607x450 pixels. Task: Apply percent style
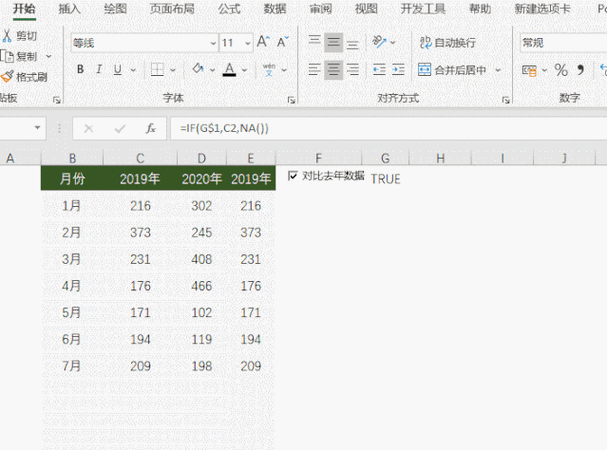coord(561,70)
